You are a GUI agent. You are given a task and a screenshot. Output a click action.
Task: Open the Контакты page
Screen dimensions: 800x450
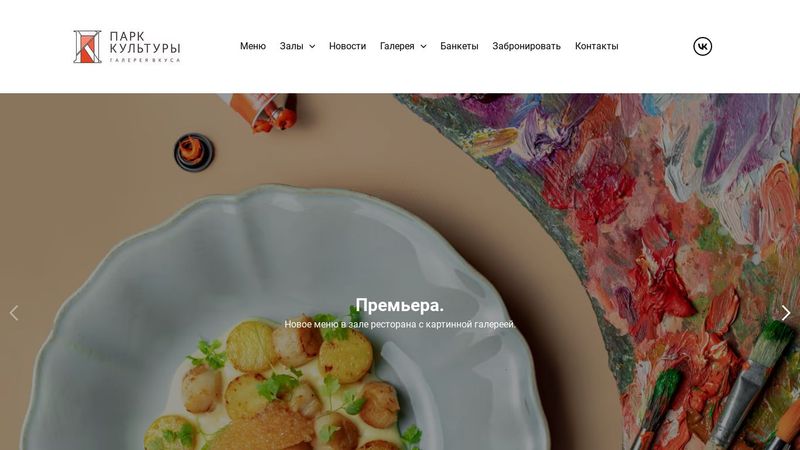(x=596, y=46)
